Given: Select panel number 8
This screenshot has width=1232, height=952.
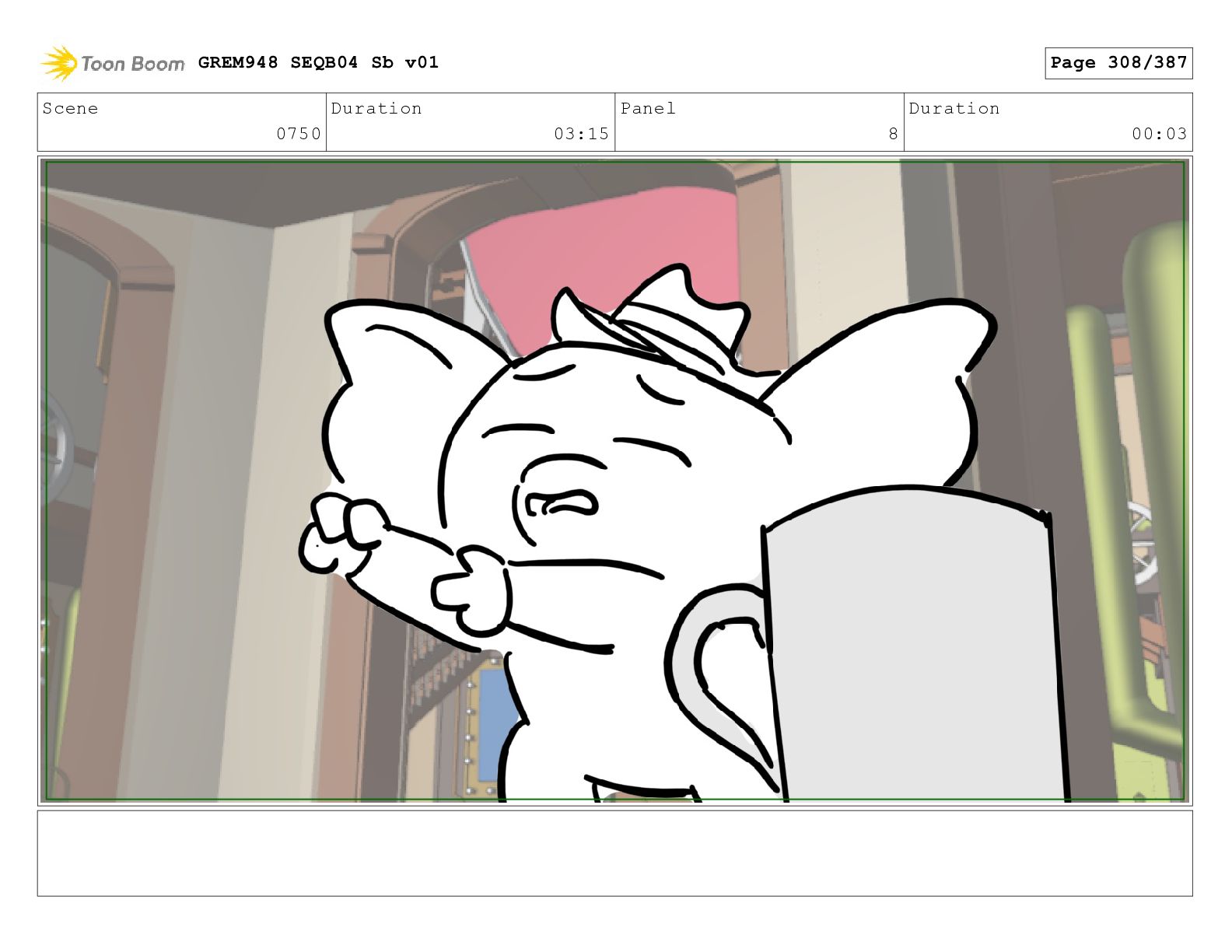Looking at the screenshot, I should coord(893,134).
